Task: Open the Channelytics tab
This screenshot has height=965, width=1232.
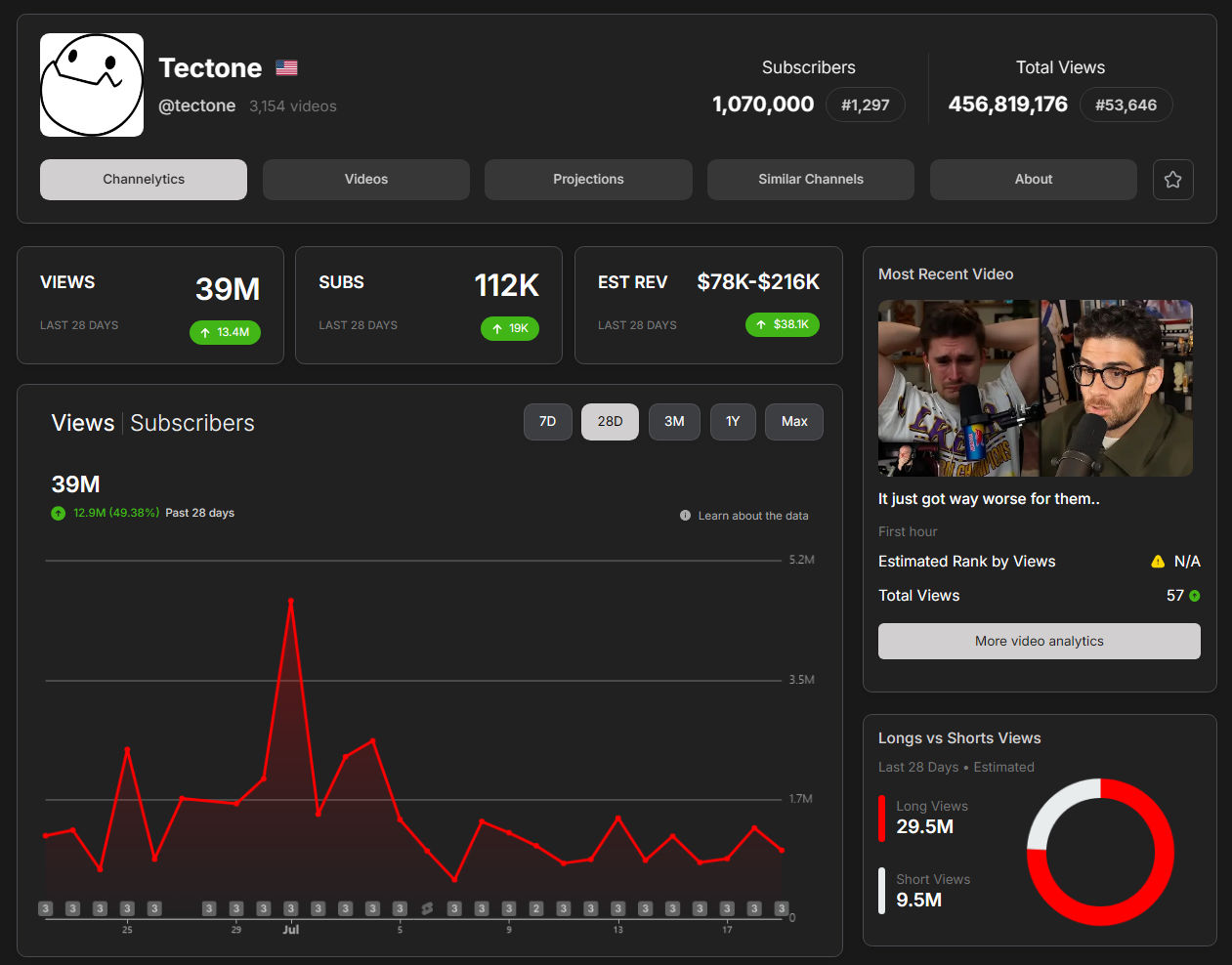Action: [144, 180]
